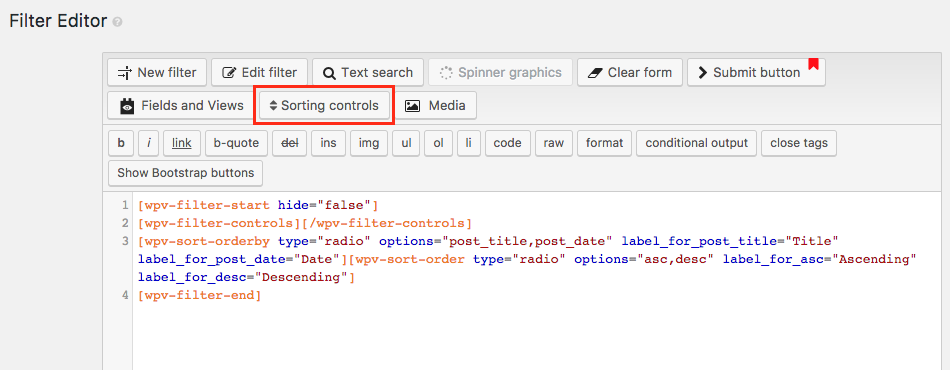Insert an ins tag
The image size is (950, 370).
(328, 144)
